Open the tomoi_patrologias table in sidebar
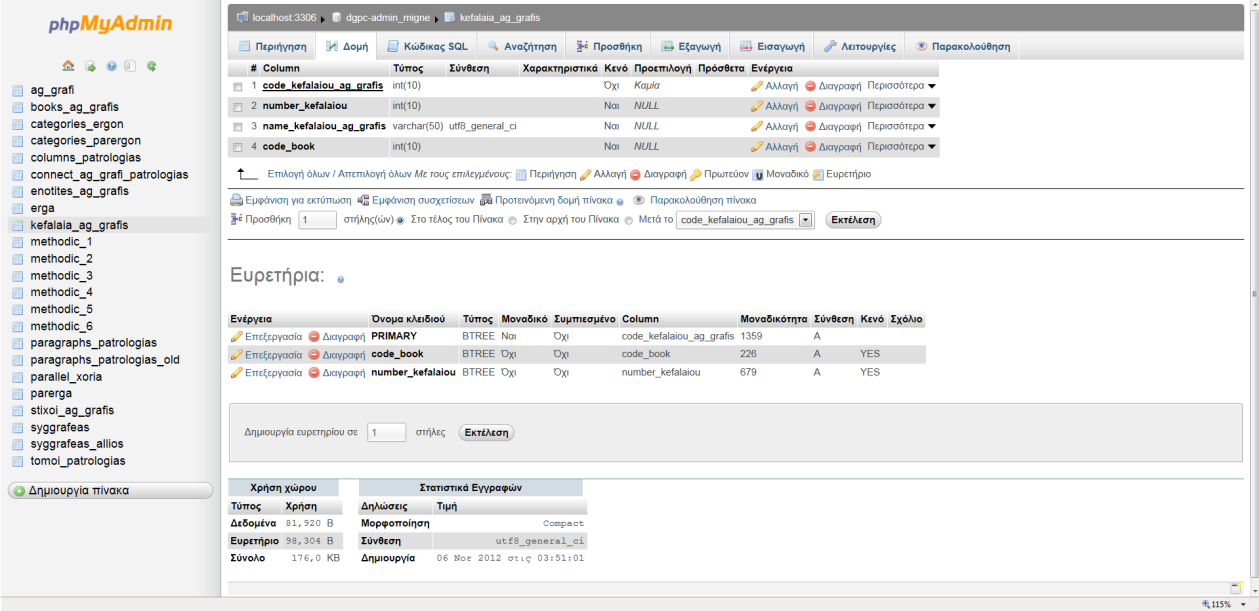 tap(78, 461)
